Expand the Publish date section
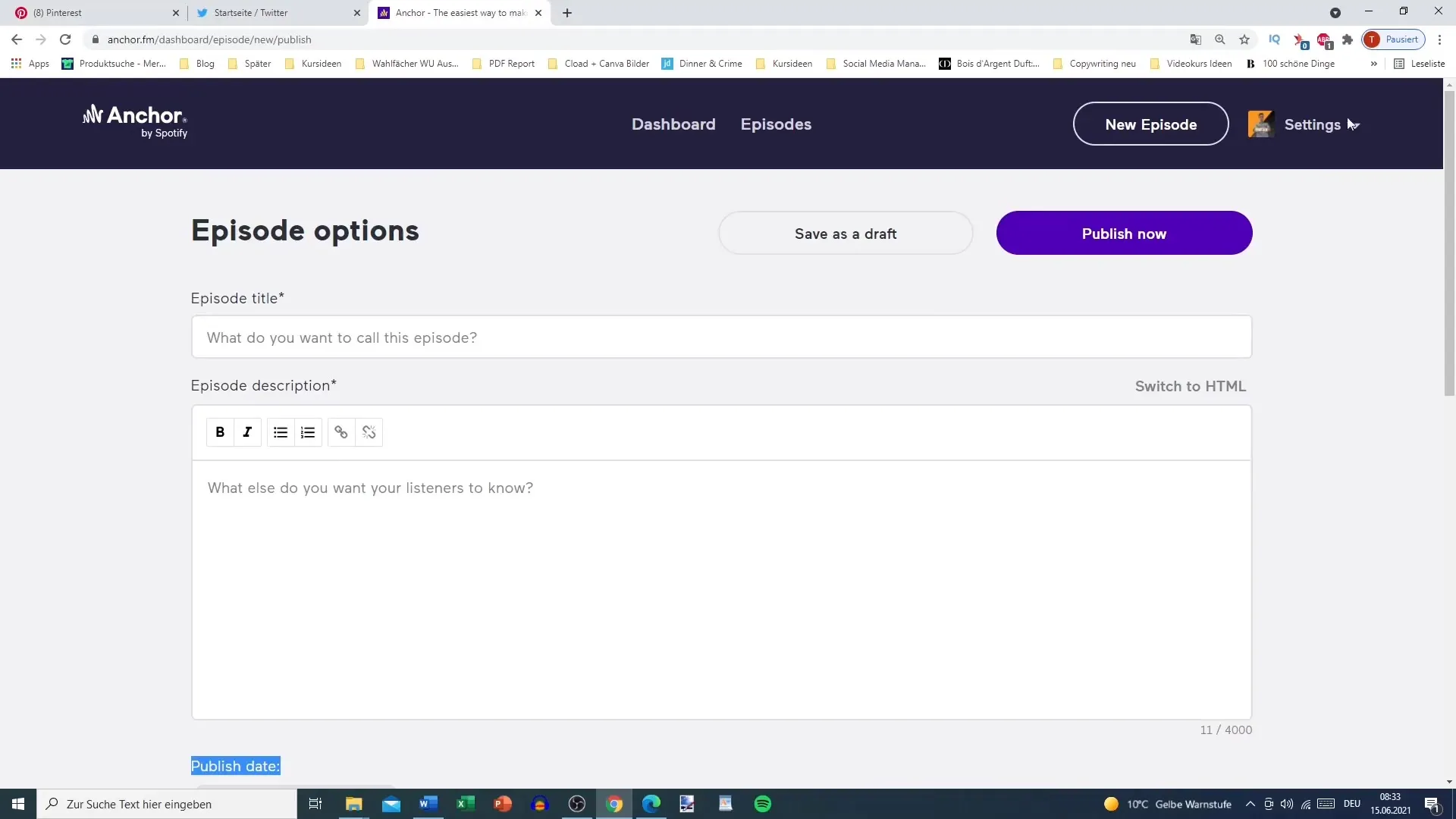The width and height of the screenshot is (1456, 819). pyautogui.click(x=235, y=765)
